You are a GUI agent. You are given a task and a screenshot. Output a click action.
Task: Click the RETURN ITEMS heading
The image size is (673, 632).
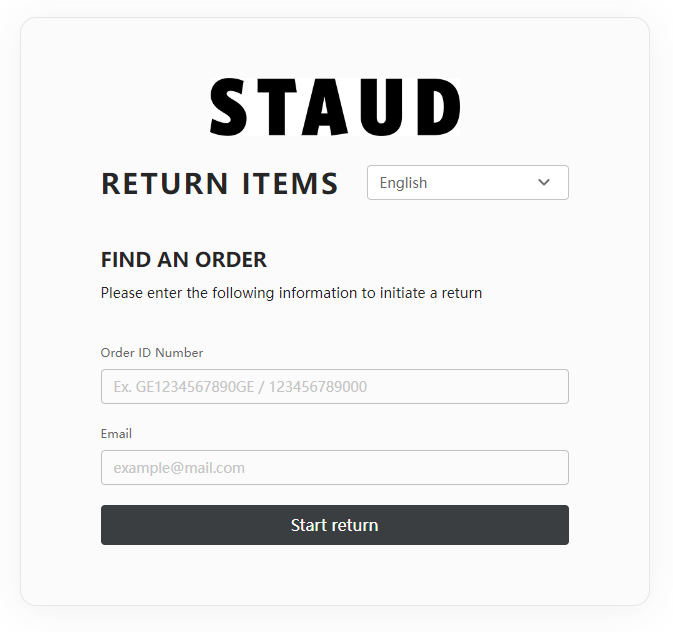coord(220,184)
